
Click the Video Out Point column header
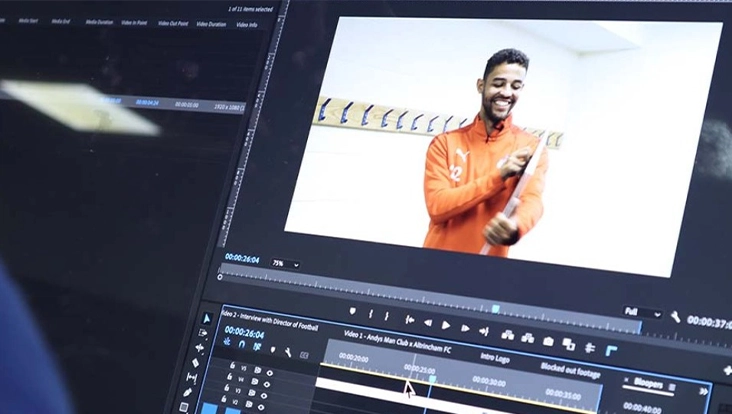pyautogui.click(x=173, y=23)
